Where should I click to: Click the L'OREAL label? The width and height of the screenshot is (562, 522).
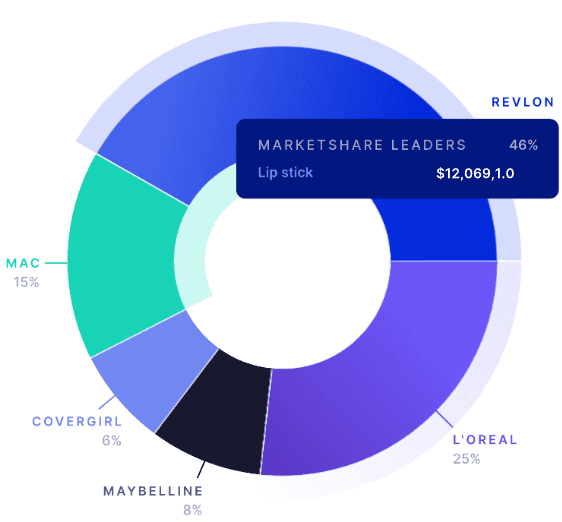485,440
